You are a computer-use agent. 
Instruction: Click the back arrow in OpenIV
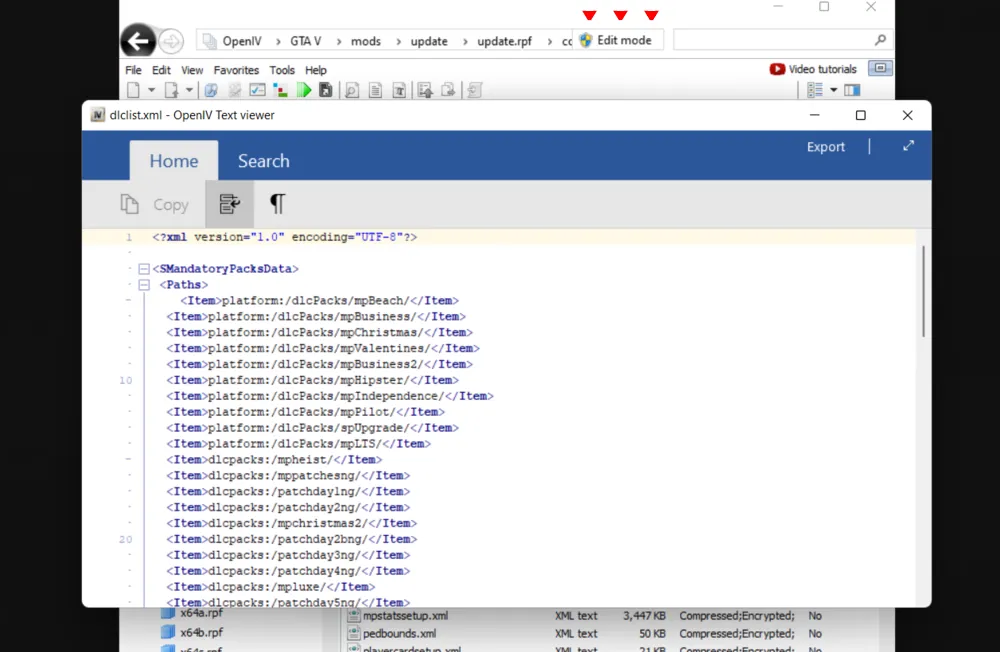pos(138,41)
